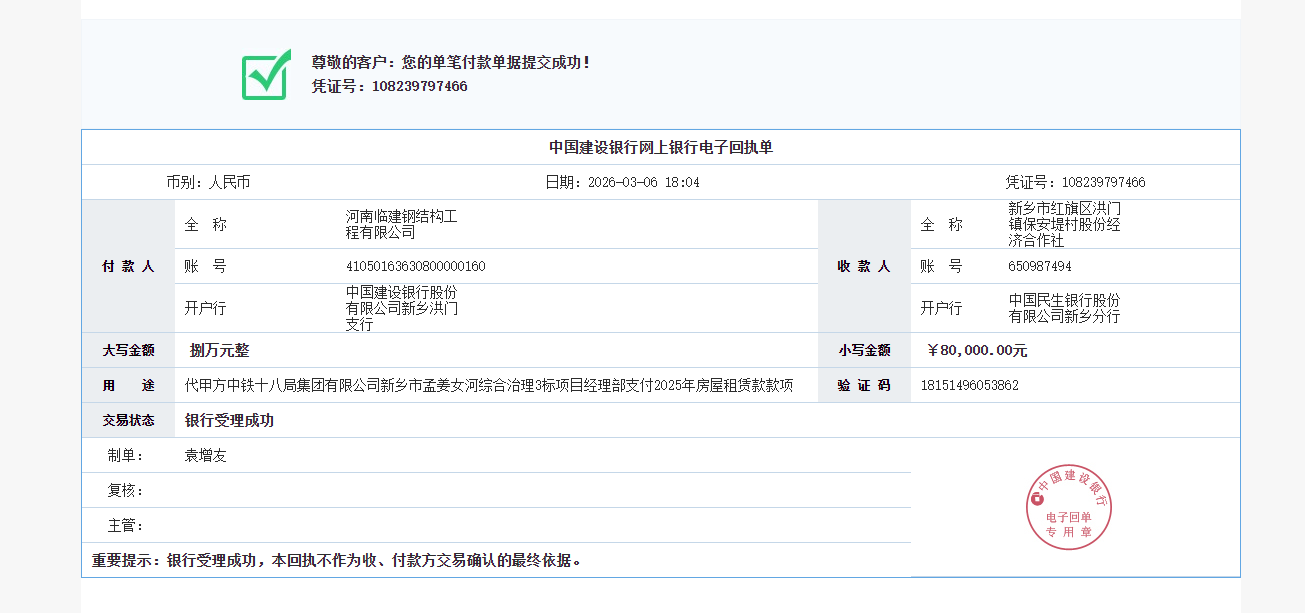Click the numeric amount ¥80,000.00元

click(977, 351)
